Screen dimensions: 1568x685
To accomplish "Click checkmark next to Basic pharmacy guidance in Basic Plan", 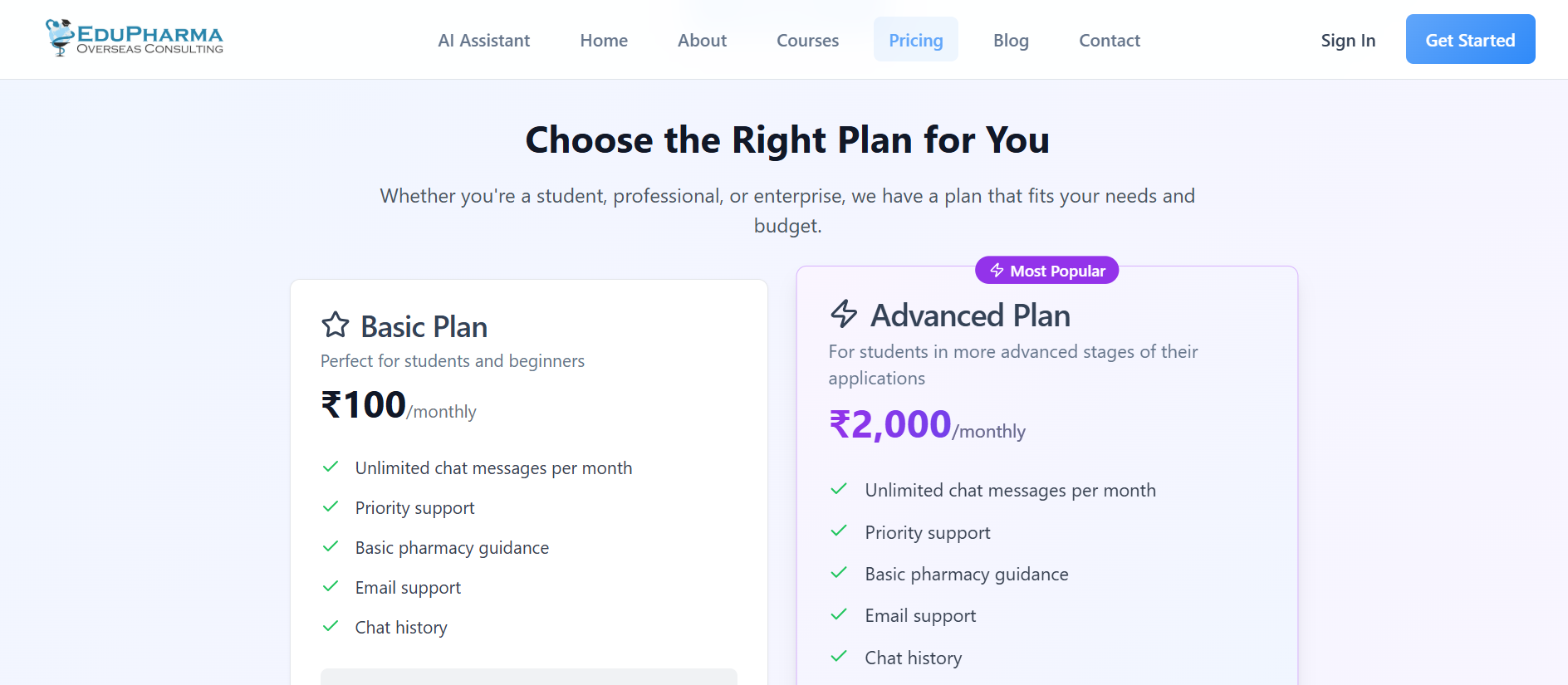I will (x=331, y=546).
